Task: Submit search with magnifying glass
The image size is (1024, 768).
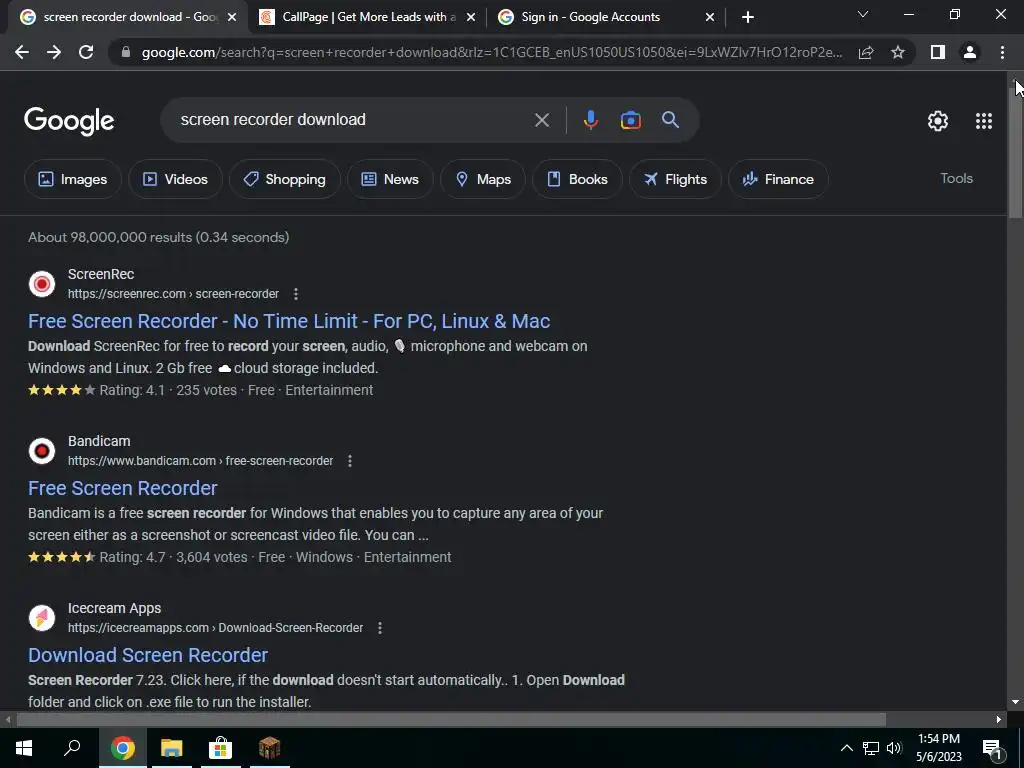Action: 671,120
